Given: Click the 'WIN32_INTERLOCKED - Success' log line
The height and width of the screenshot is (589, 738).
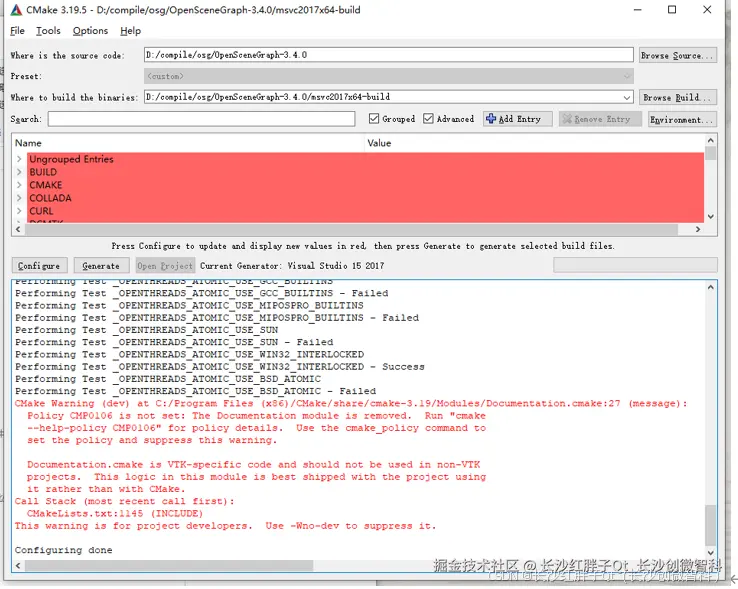Looking at the screenshot, I should [220, 367].
